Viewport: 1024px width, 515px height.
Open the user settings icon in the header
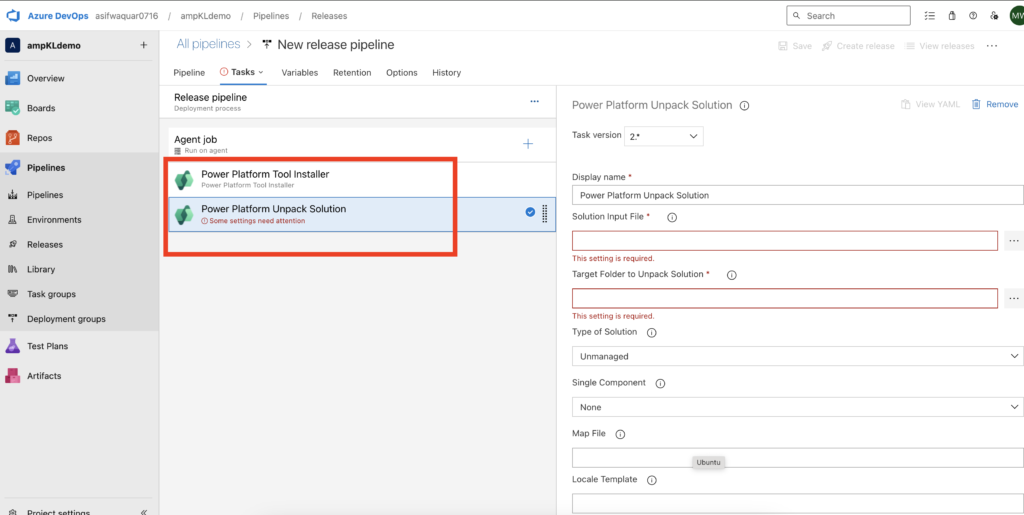[994, 16]
